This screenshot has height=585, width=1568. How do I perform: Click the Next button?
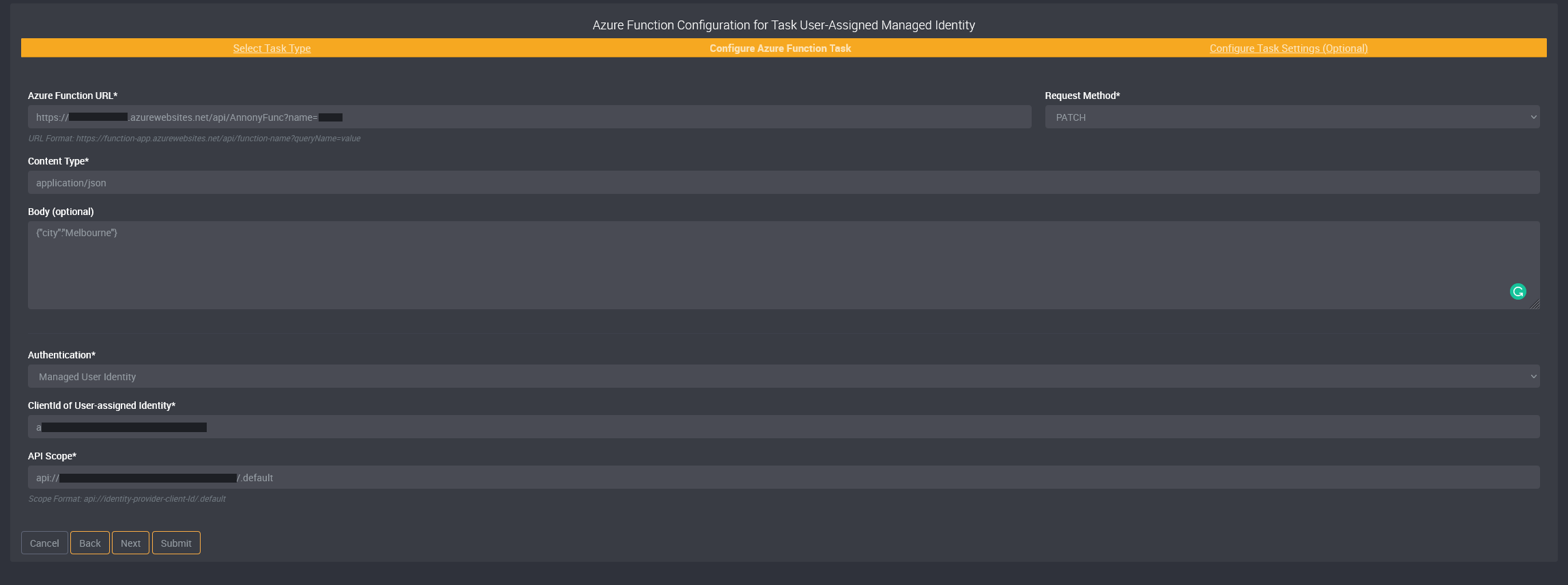(x=130, y=543)
